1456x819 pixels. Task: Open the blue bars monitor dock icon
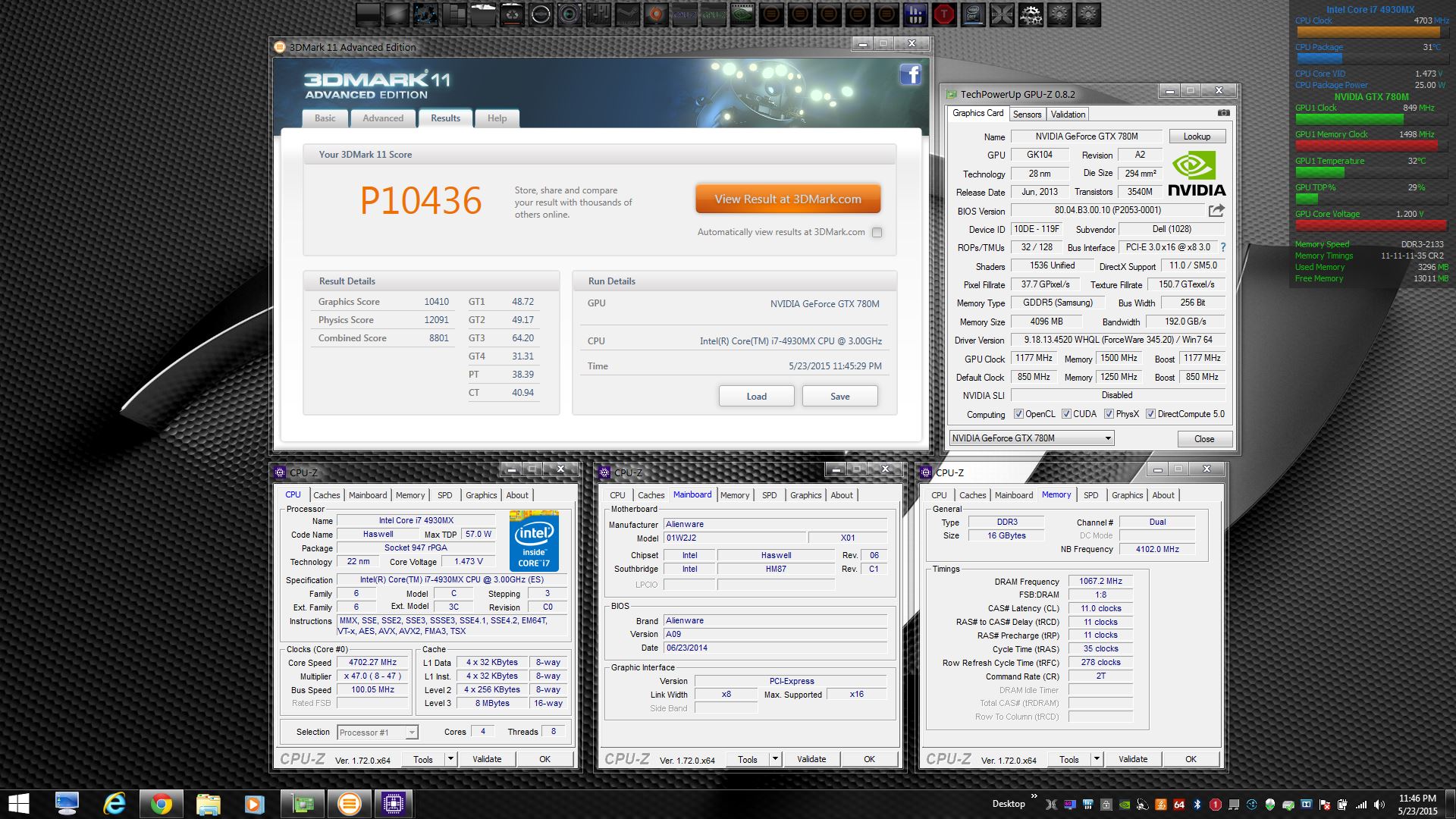click(915, 14)
